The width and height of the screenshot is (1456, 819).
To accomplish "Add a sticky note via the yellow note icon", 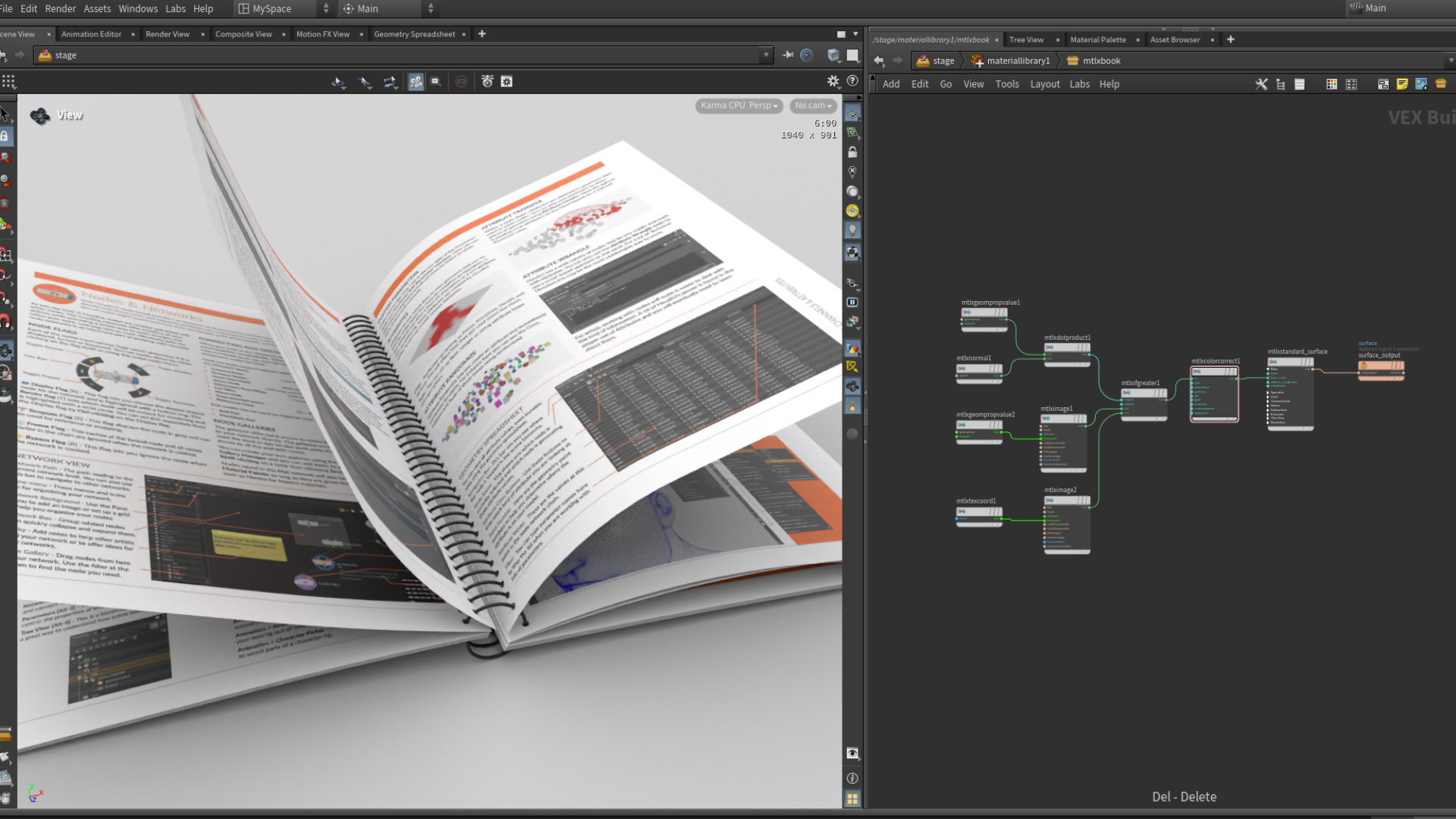I will click(x=1402, y=84).
